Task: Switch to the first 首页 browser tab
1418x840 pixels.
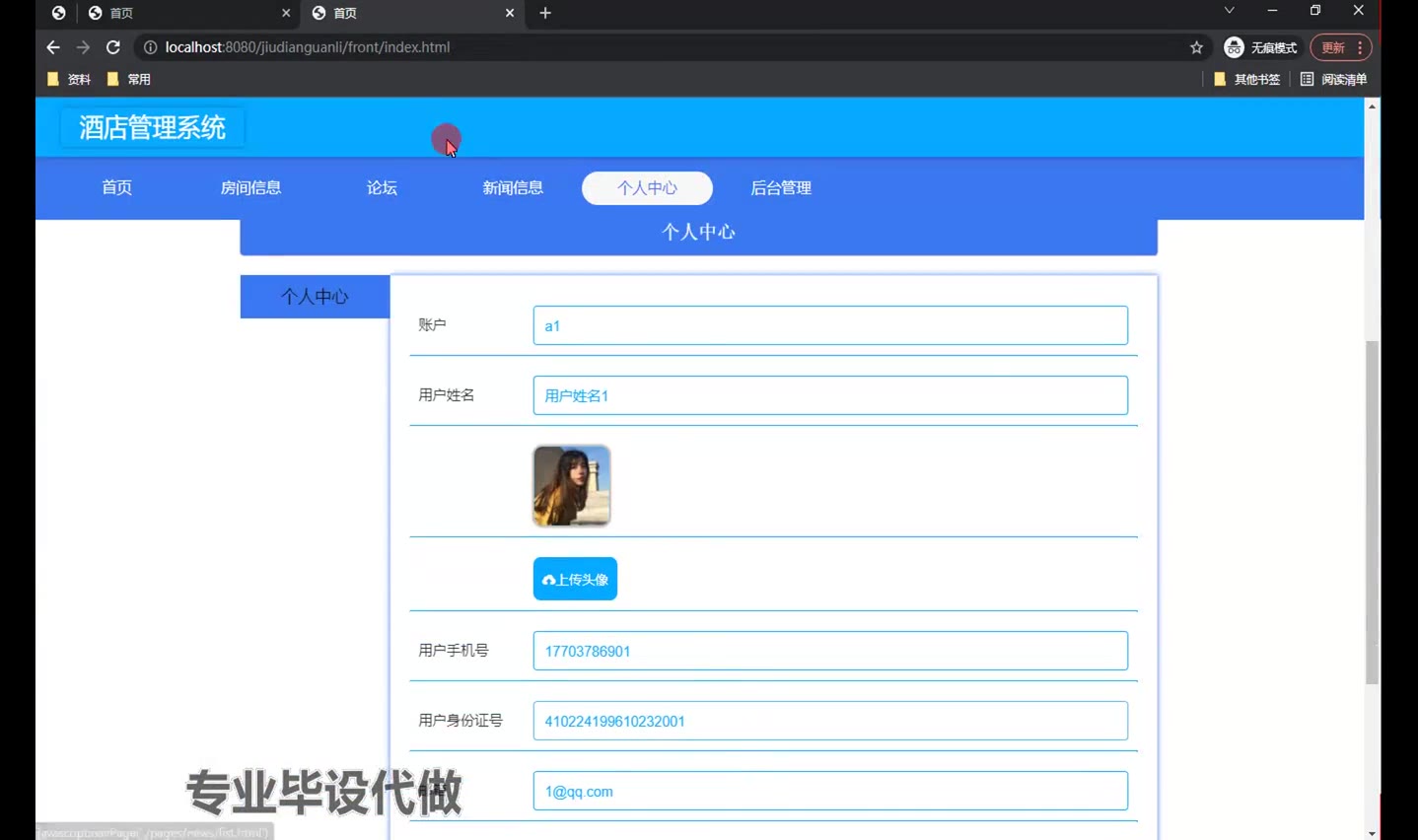Action: 187,13
